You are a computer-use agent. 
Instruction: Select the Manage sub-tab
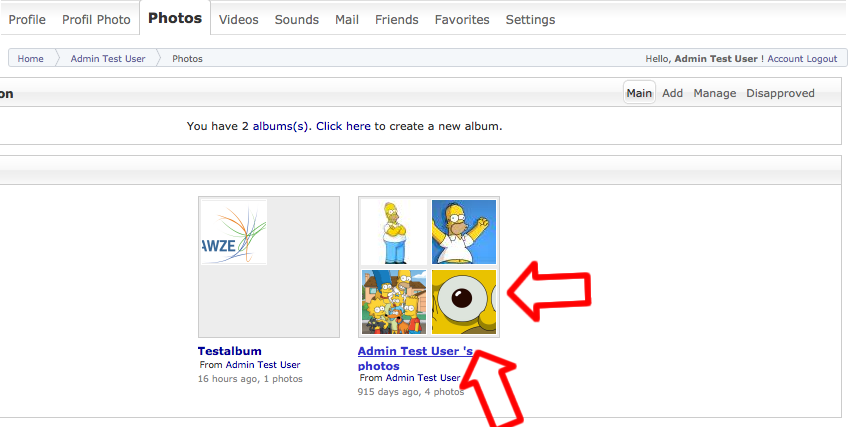[x=715, y=93]
